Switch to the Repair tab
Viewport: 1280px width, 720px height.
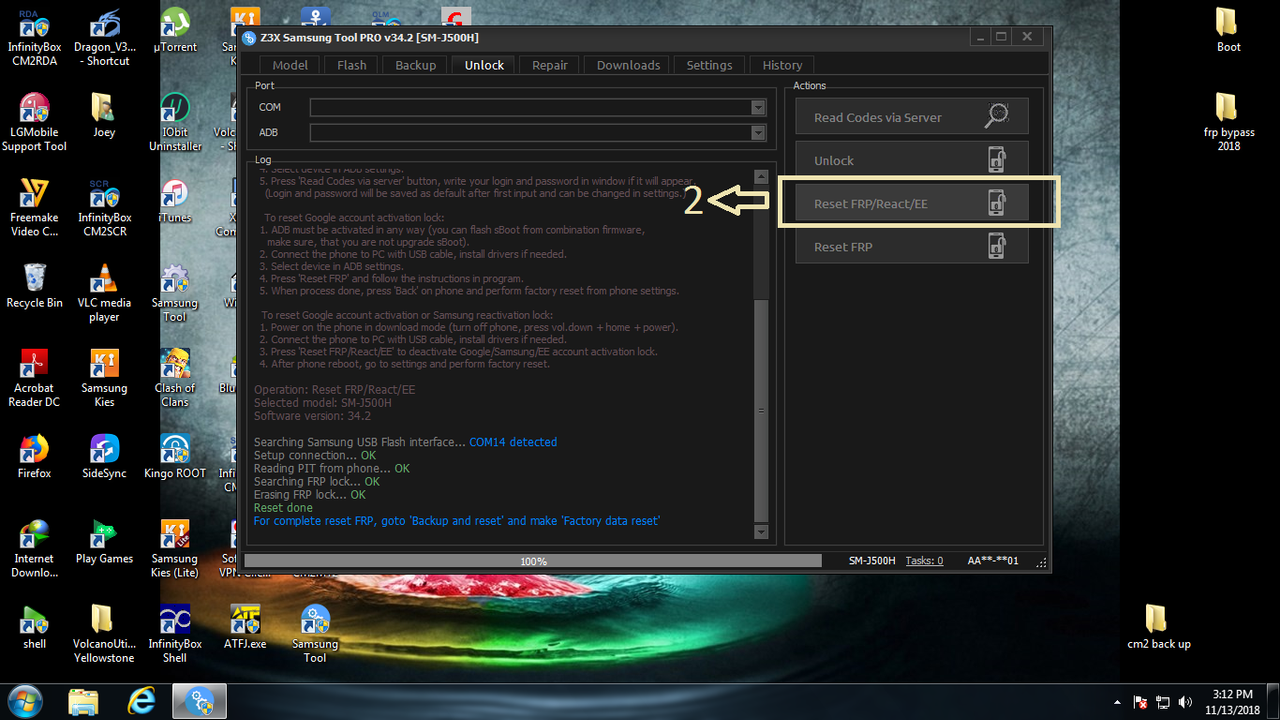pyautogui.click(x=549, y=65)
